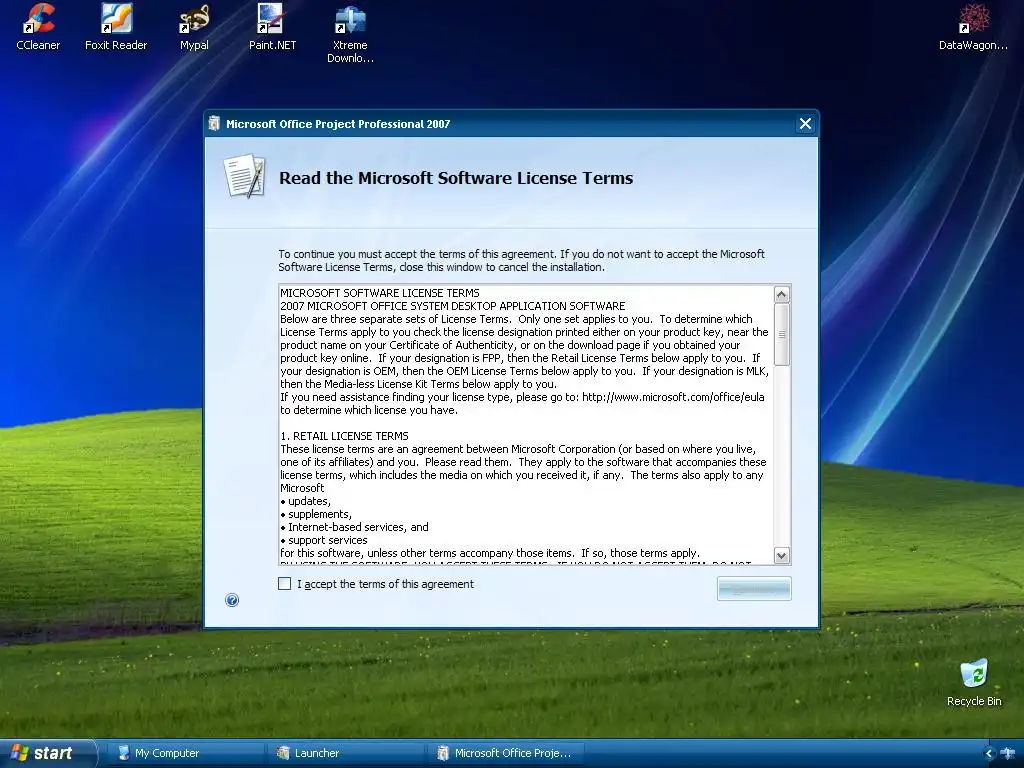Click the license text scrollbar thumb
The width and height of the screenshot is (1024, 768).
click(782, 334)
